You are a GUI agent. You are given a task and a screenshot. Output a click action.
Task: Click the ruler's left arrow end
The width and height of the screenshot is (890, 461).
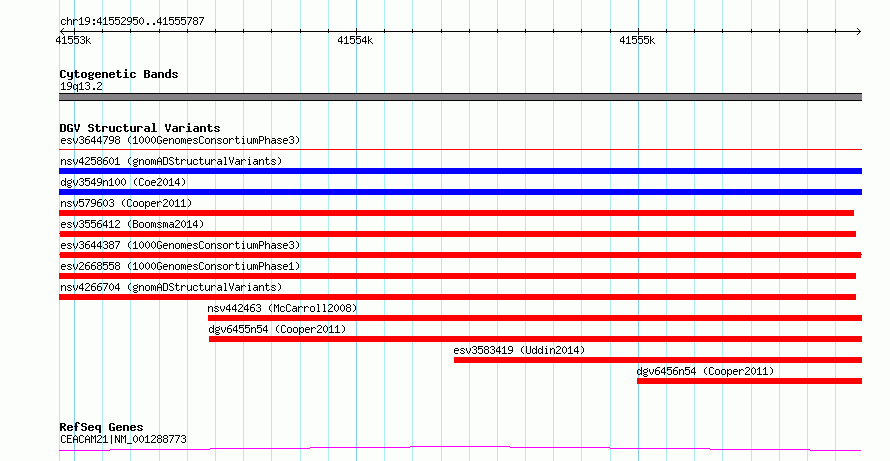[x=62, y=32]
